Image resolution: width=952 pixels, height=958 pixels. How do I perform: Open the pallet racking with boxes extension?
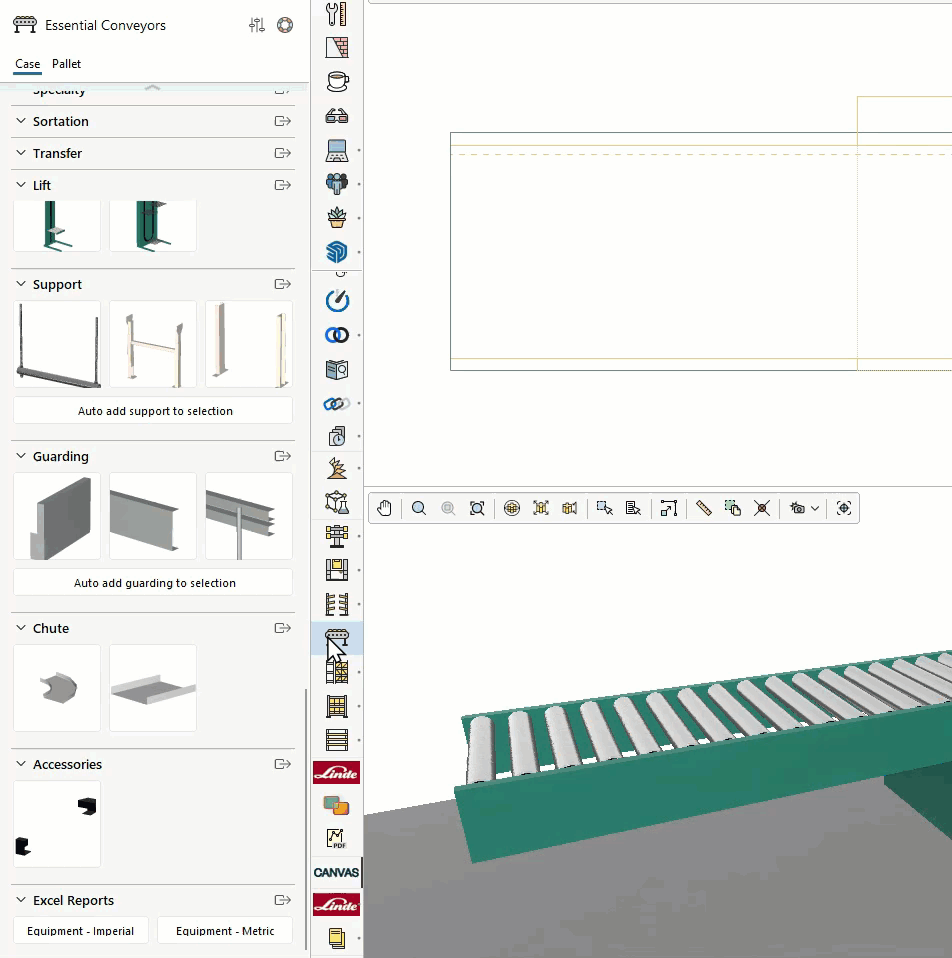[337, 672]
